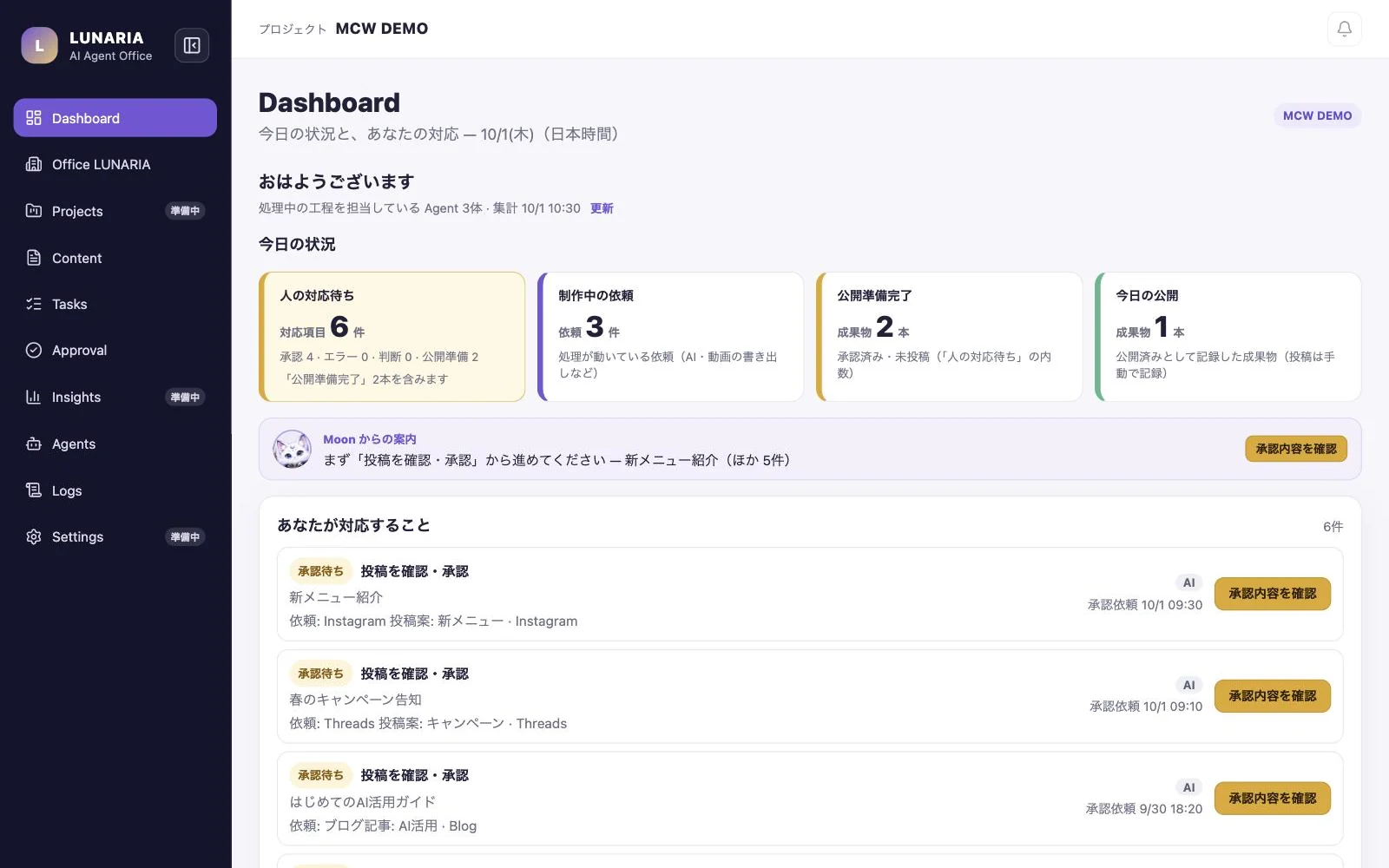Click the 6件 count label
Image resolution: width=1389 pixels, height=868 pixels.
[1333, 526]
